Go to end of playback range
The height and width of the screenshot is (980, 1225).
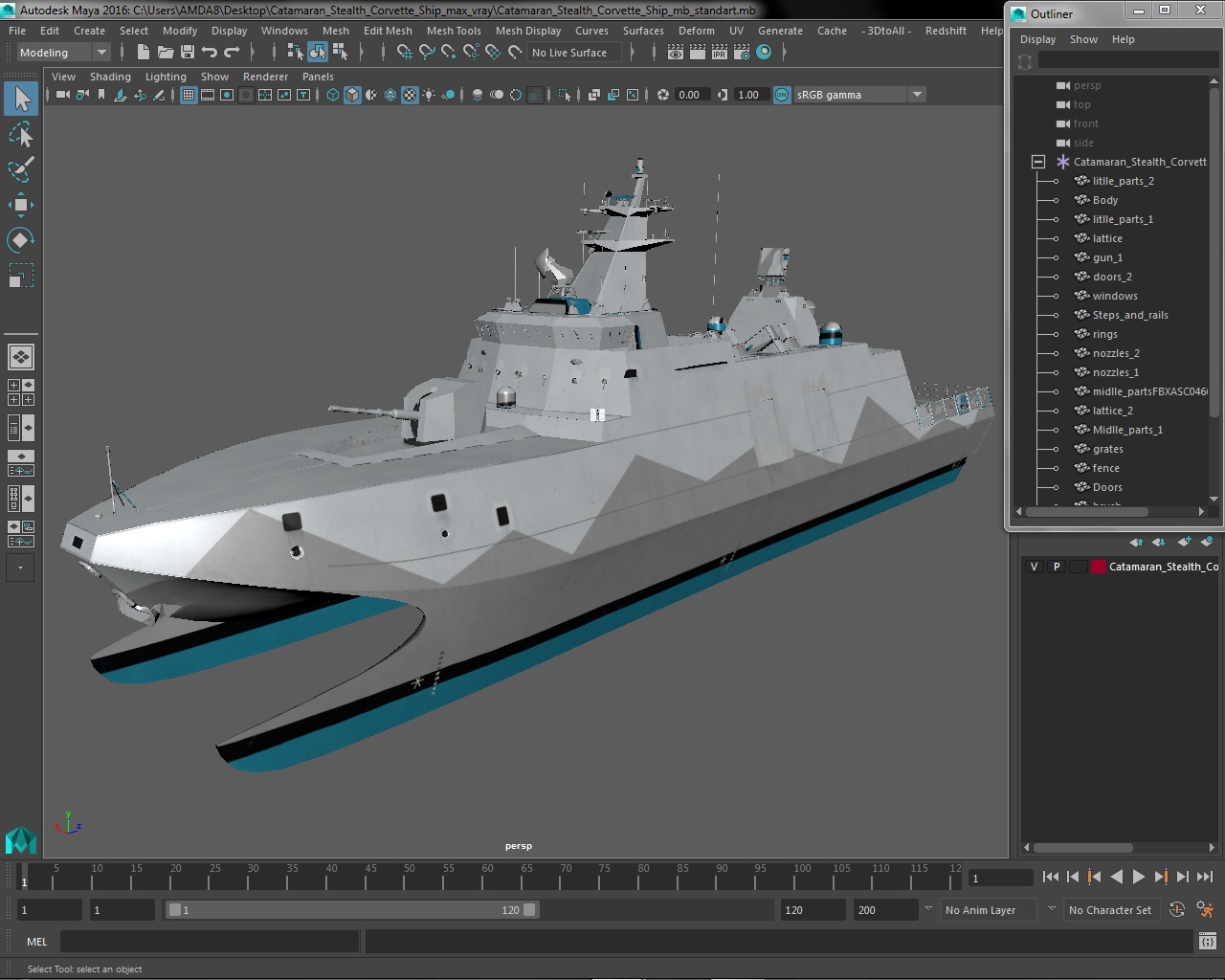click(1205, 877)
